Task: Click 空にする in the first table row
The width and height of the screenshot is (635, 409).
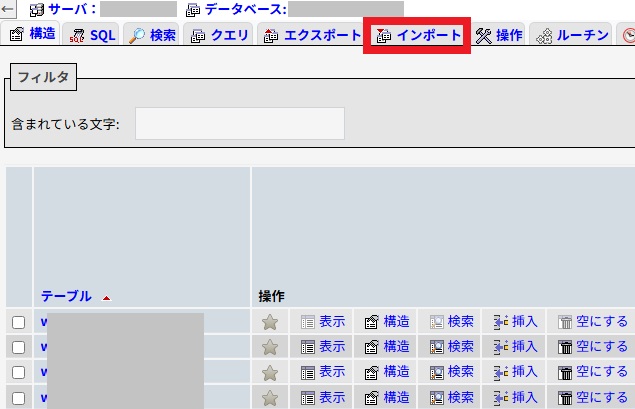Action: [x=593, y=322]
